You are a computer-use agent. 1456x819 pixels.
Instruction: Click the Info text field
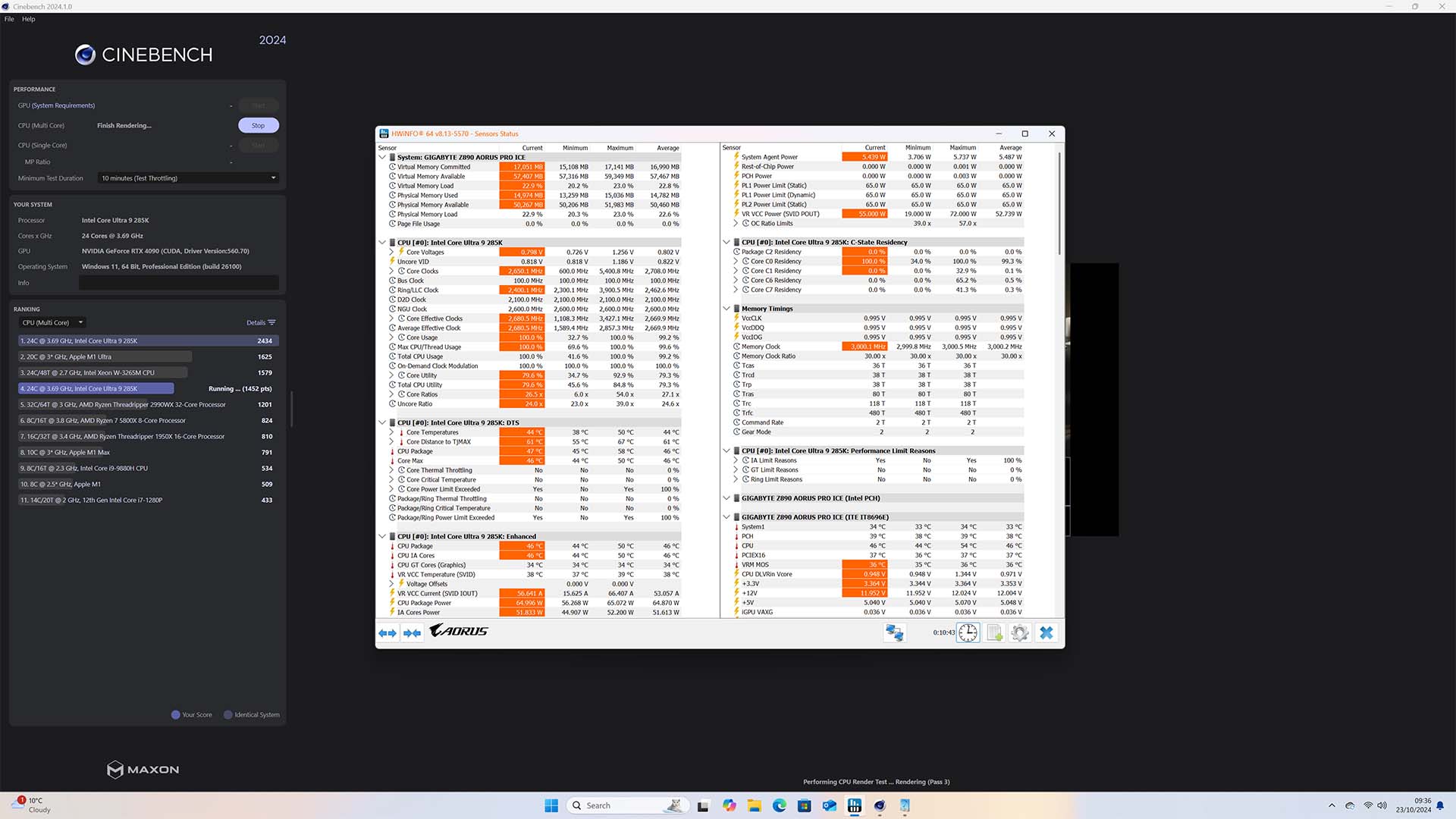pyautogui.click(x=179, y=283)
